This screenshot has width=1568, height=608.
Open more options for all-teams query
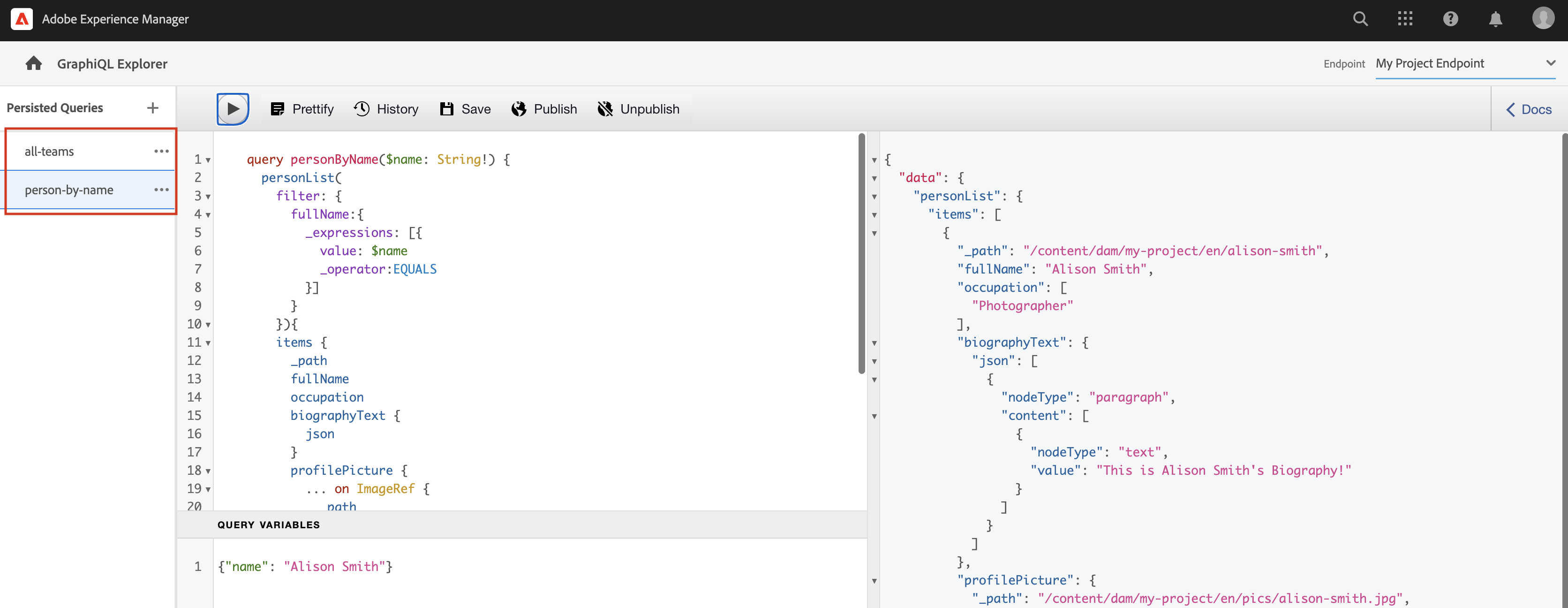coord(161,151)
